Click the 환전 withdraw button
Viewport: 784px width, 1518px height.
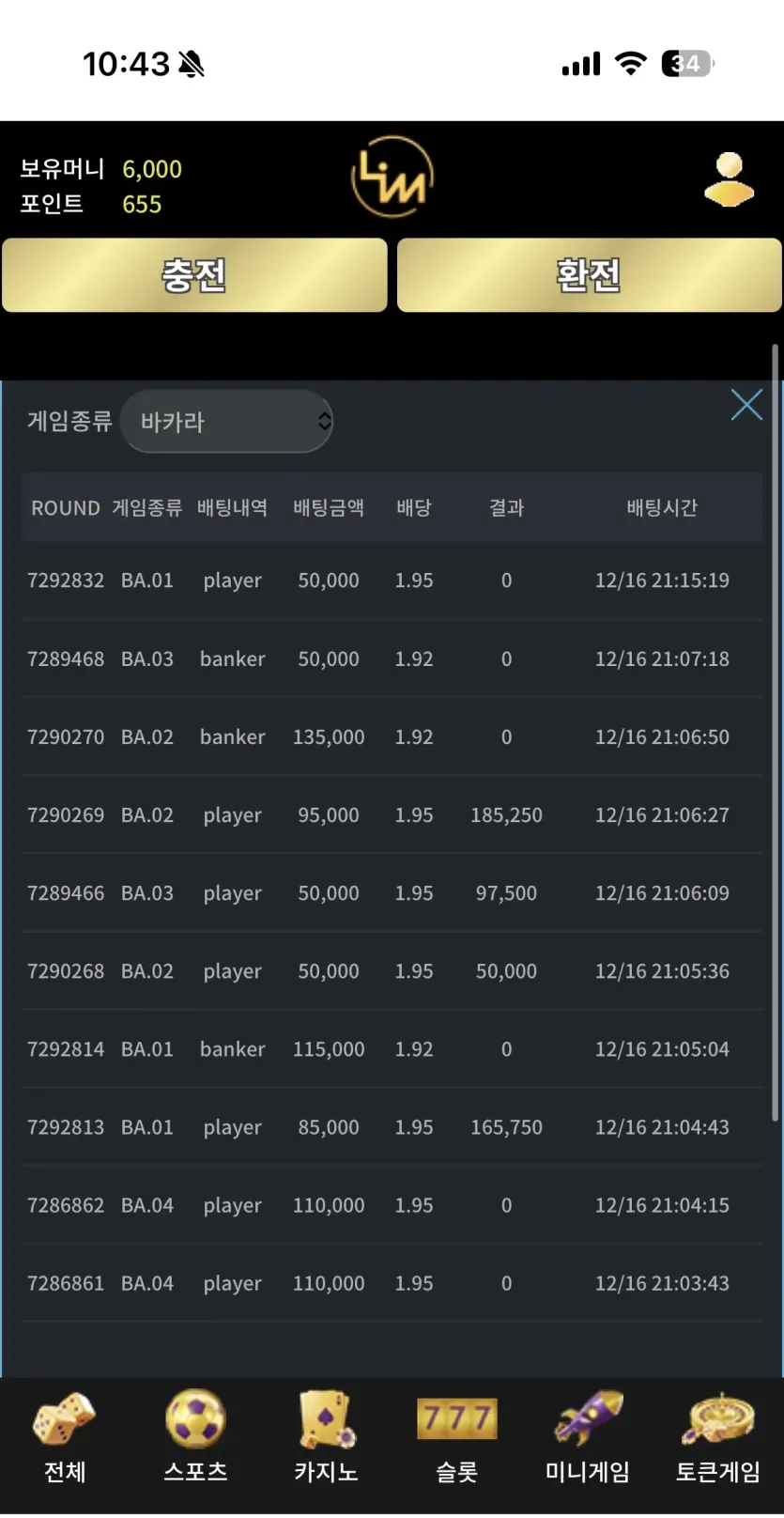click(589, 275)
